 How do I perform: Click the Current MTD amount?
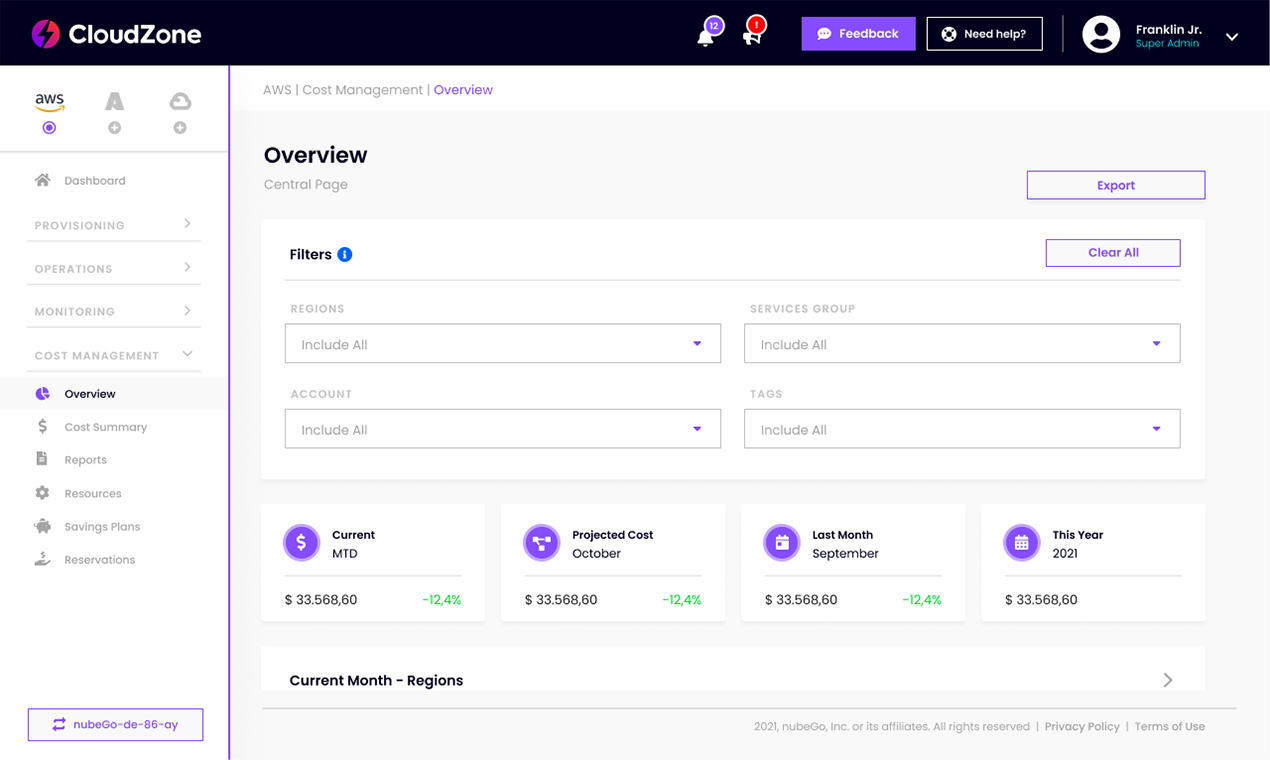pos(321,600)
